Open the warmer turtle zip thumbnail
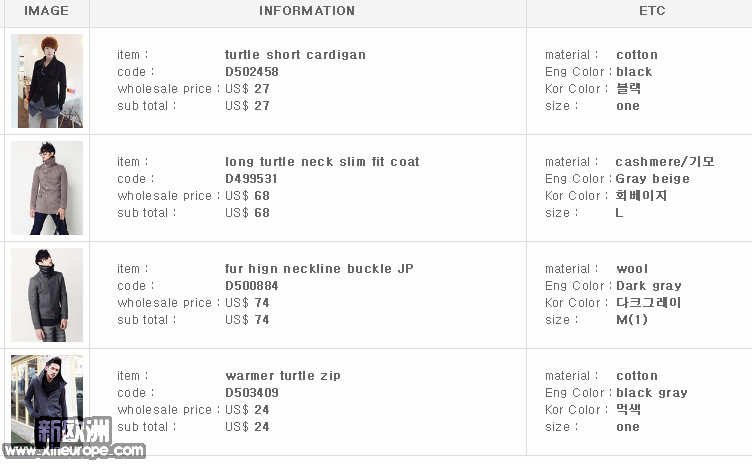This screenshot has width=752, height=464. pyautogui.click(x=47, y=401)
